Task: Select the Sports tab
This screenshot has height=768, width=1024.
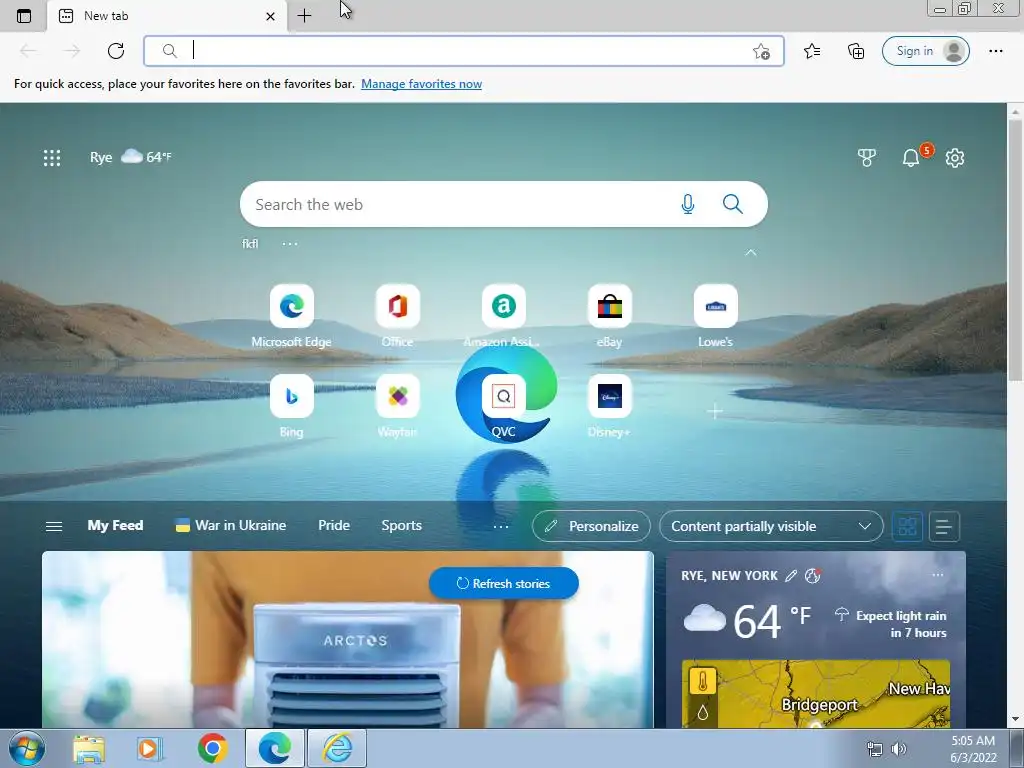Action: coord(402,526)
